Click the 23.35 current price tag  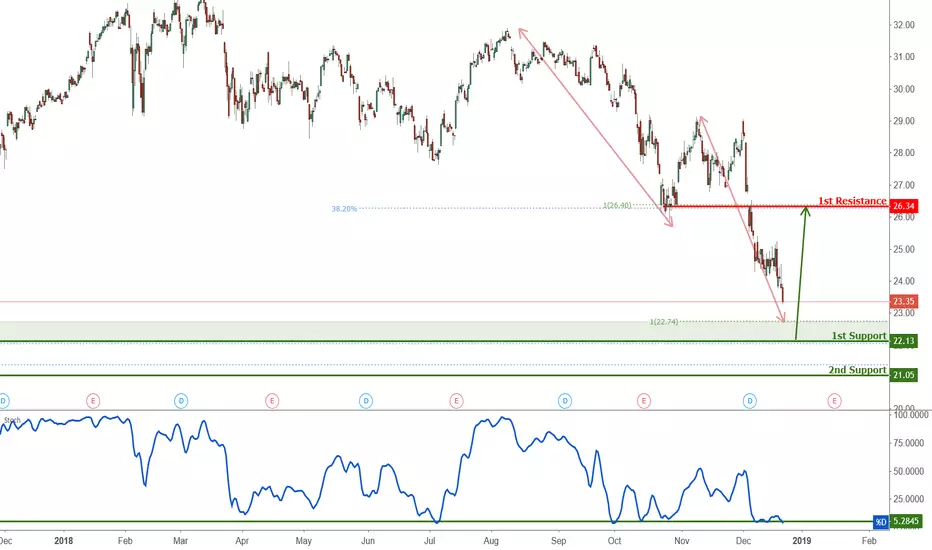pos(903,301)
